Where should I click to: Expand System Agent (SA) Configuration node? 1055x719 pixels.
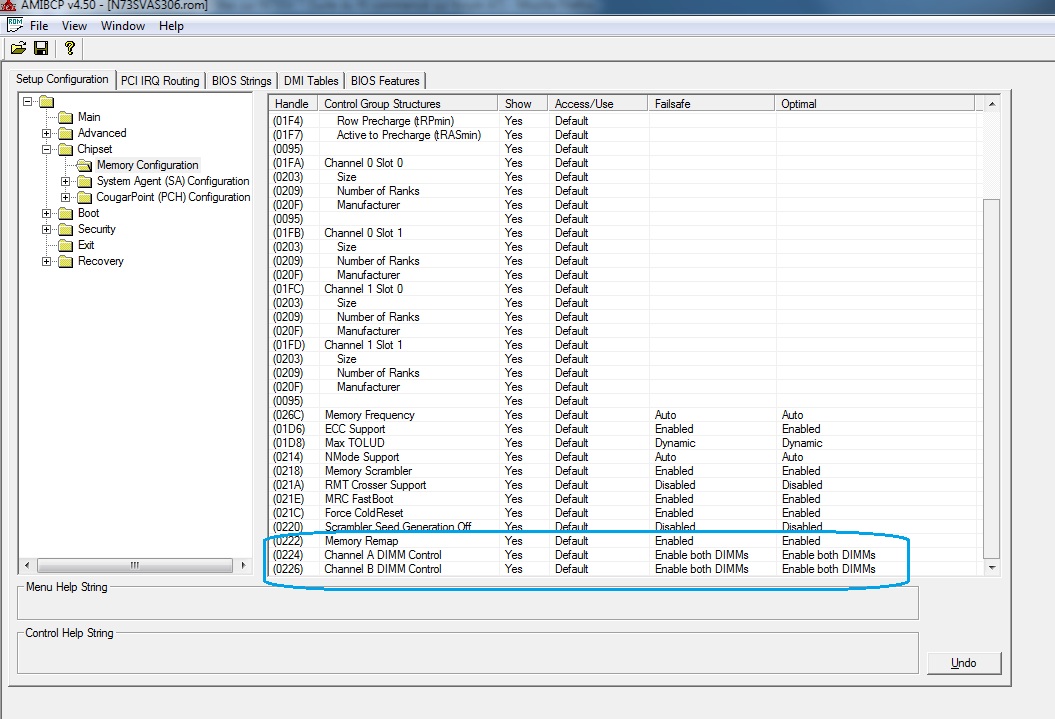tap(66, 181)
